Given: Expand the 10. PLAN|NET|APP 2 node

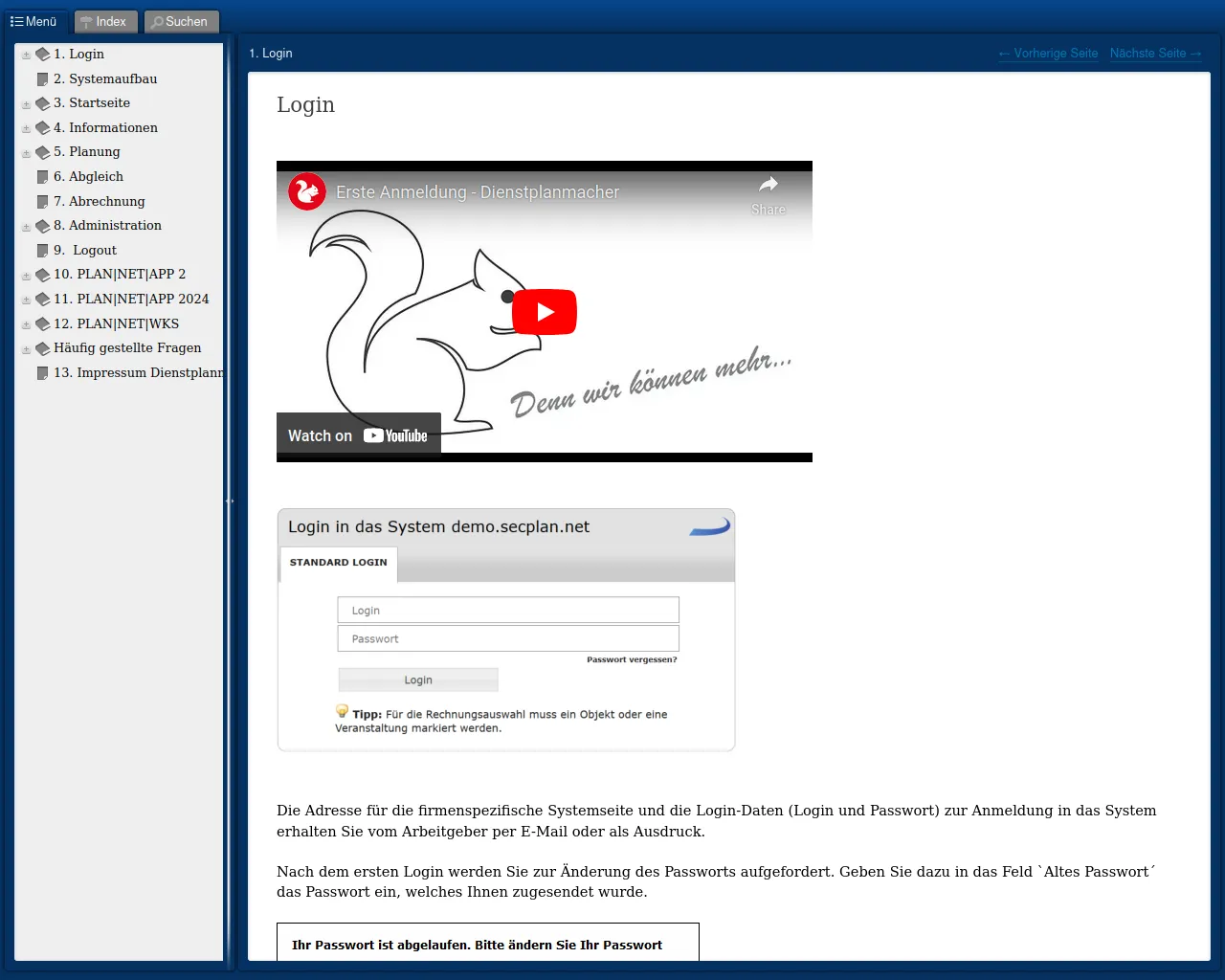Looking at the screenshot, I should [26, 276].
